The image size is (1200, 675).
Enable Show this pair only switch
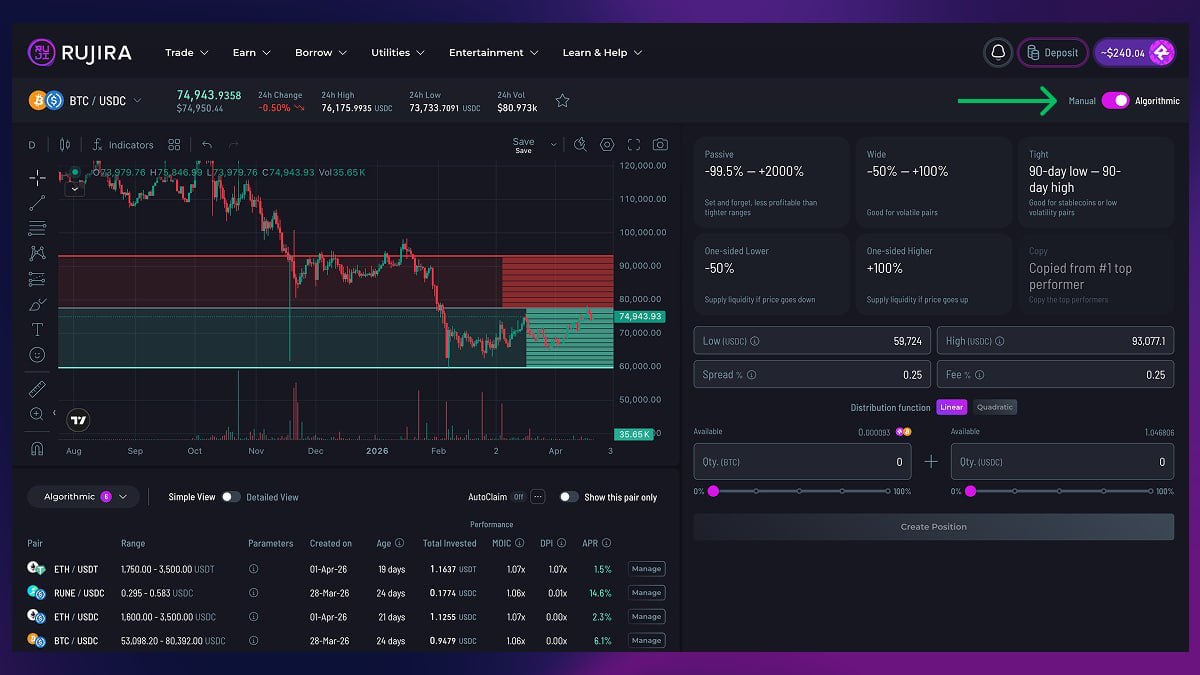point(569,497)
